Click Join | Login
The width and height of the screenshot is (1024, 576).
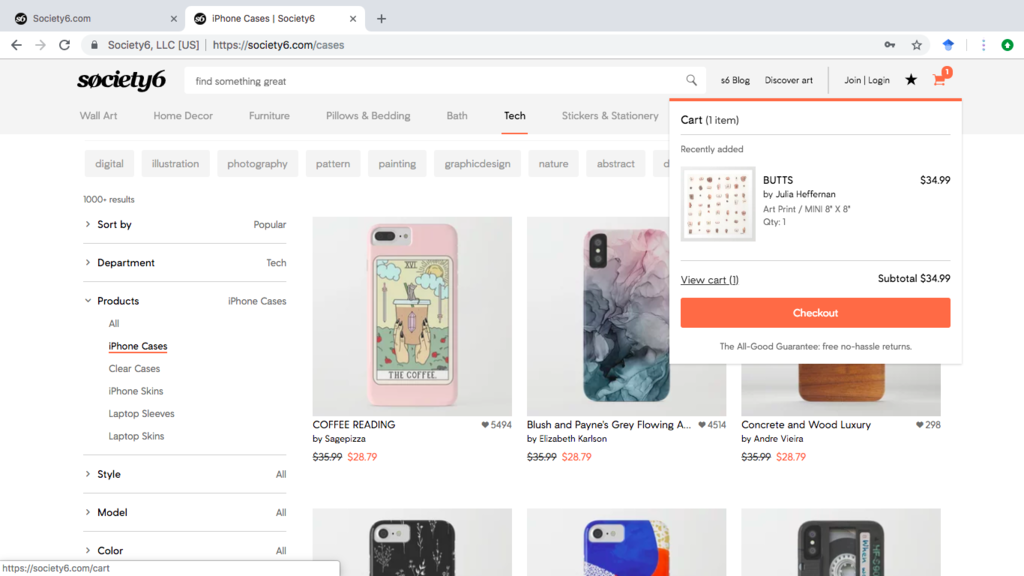pyautogui.click(x=867, y=80)
